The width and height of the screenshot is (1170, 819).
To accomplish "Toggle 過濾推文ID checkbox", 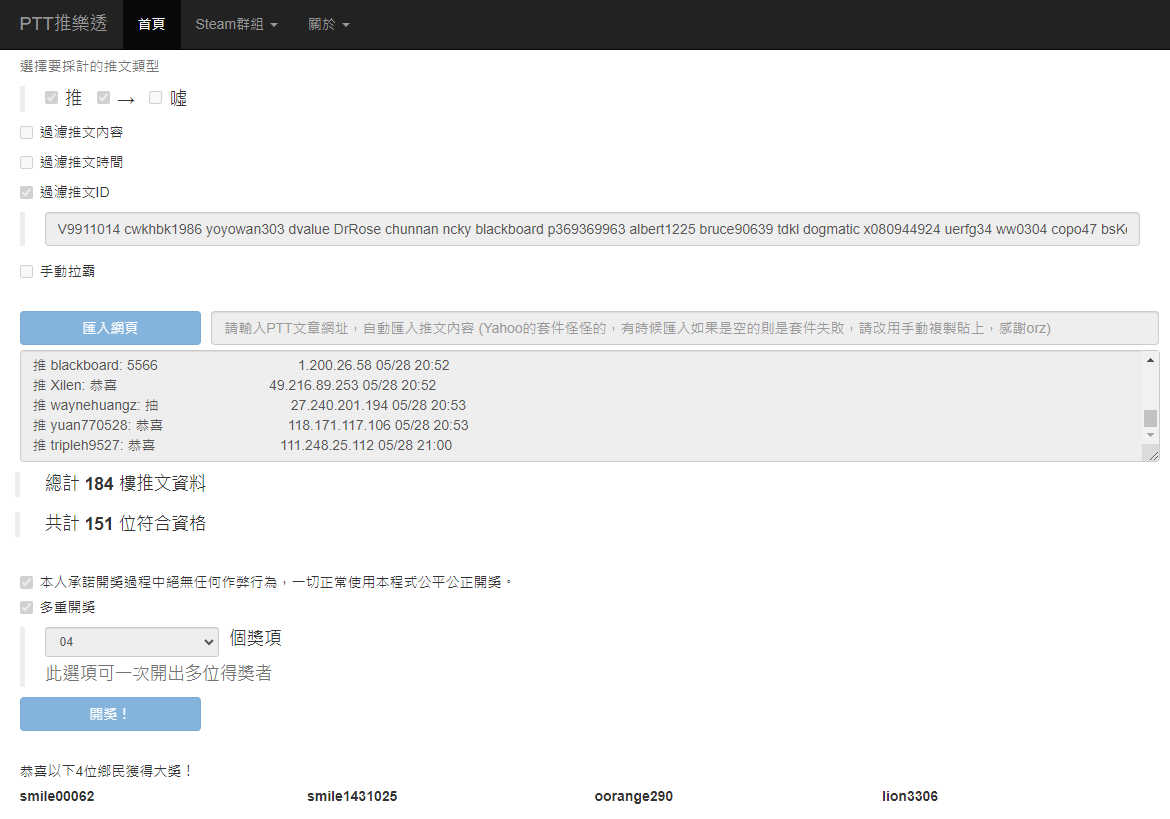I will [x=27, y=192].
